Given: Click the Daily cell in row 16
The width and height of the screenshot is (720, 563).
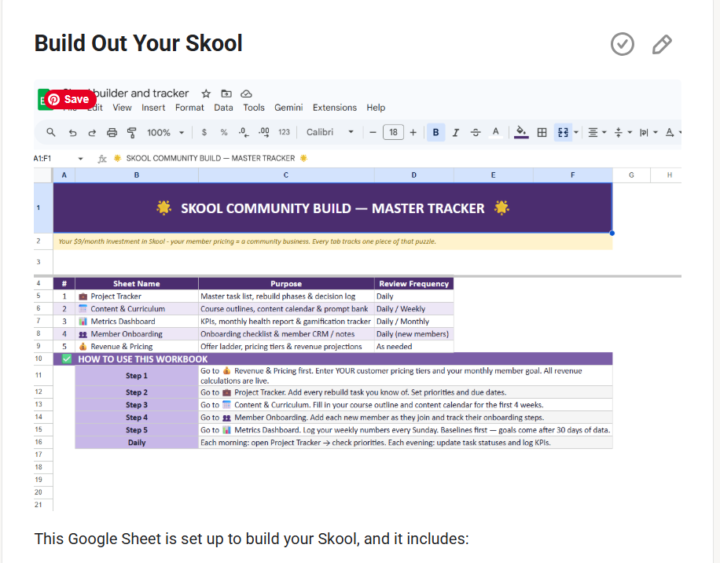Looking at the screenshot, I should [137, 443].
